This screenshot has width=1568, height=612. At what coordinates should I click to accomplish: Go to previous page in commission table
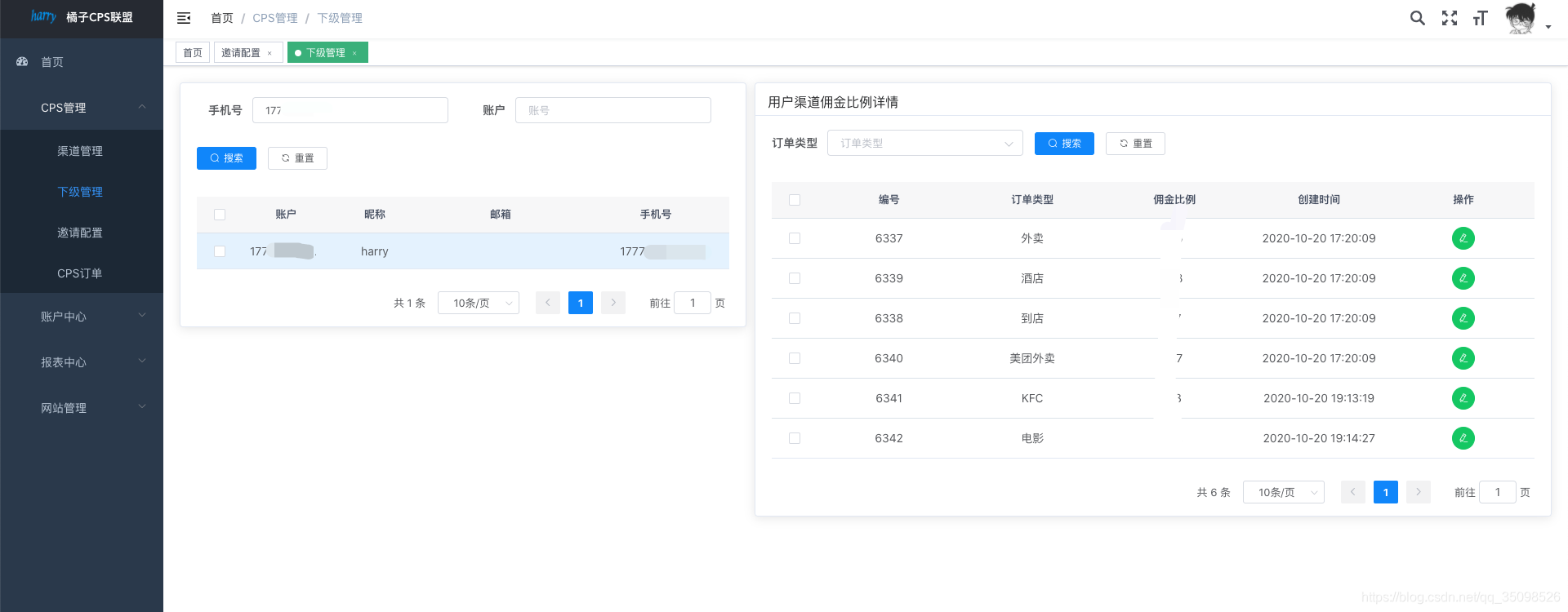click(1353, 492)
